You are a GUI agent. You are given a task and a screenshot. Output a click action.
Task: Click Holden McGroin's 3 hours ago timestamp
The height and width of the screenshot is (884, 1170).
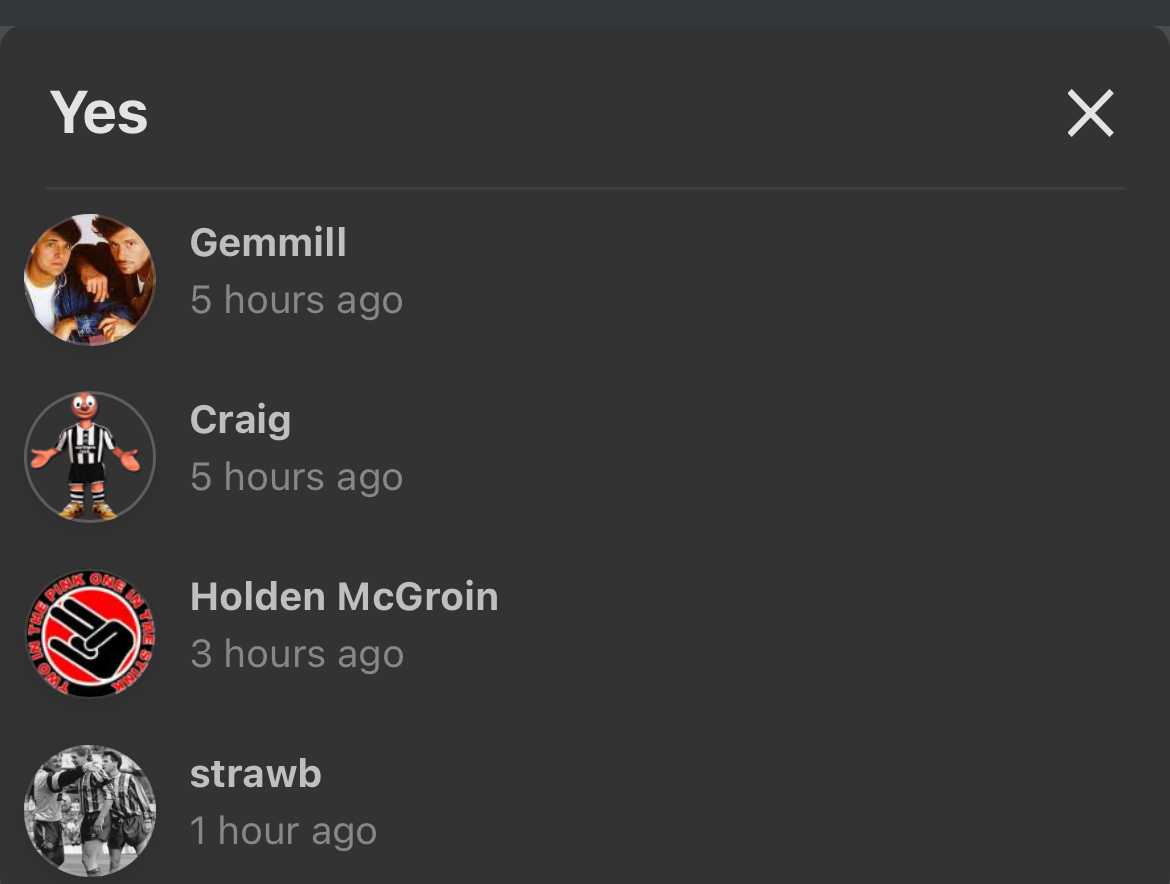pyautogui.click(x=297, y=654)
